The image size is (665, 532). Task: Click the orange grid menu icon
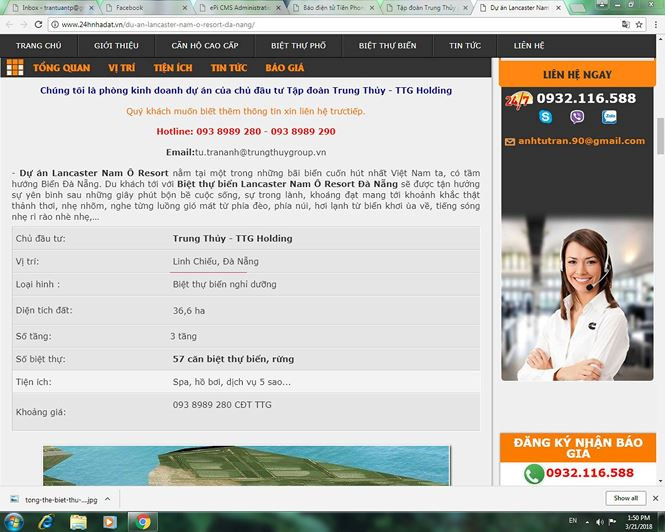(x=15, y=67)
